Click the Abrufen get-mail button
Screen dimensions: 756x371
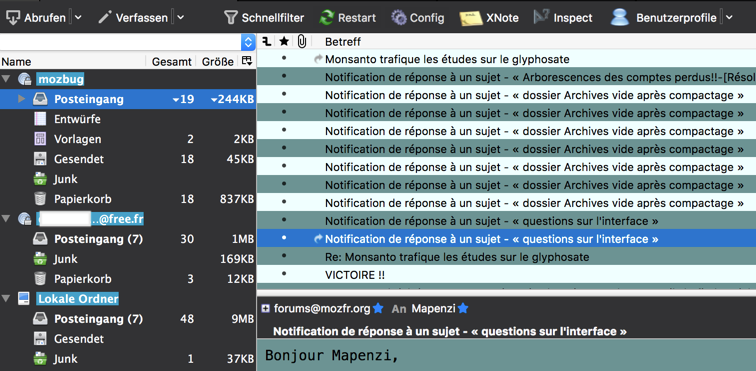pyautogui.click(x=35, y=18)
